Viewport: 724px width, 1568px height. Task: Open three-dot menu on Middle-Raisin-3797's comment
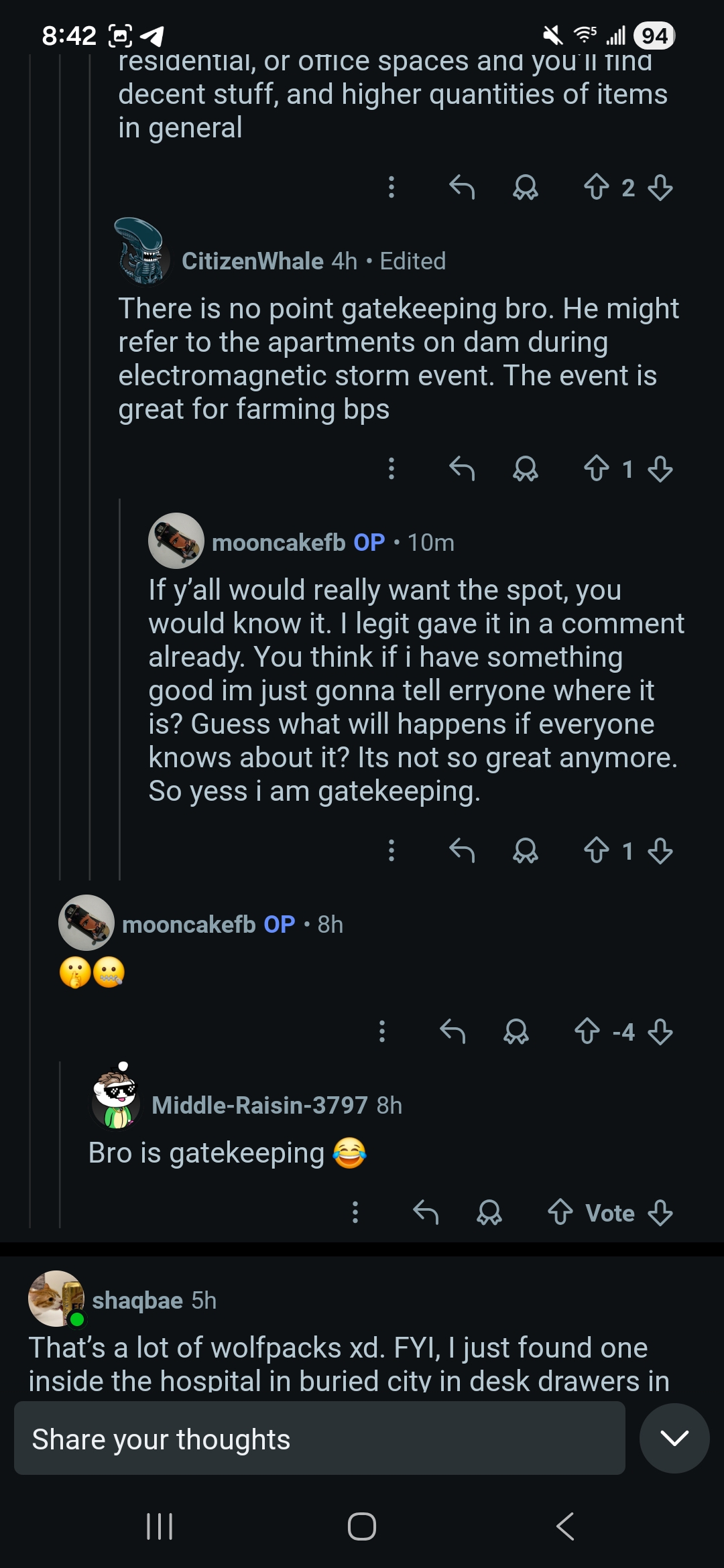355,1213
